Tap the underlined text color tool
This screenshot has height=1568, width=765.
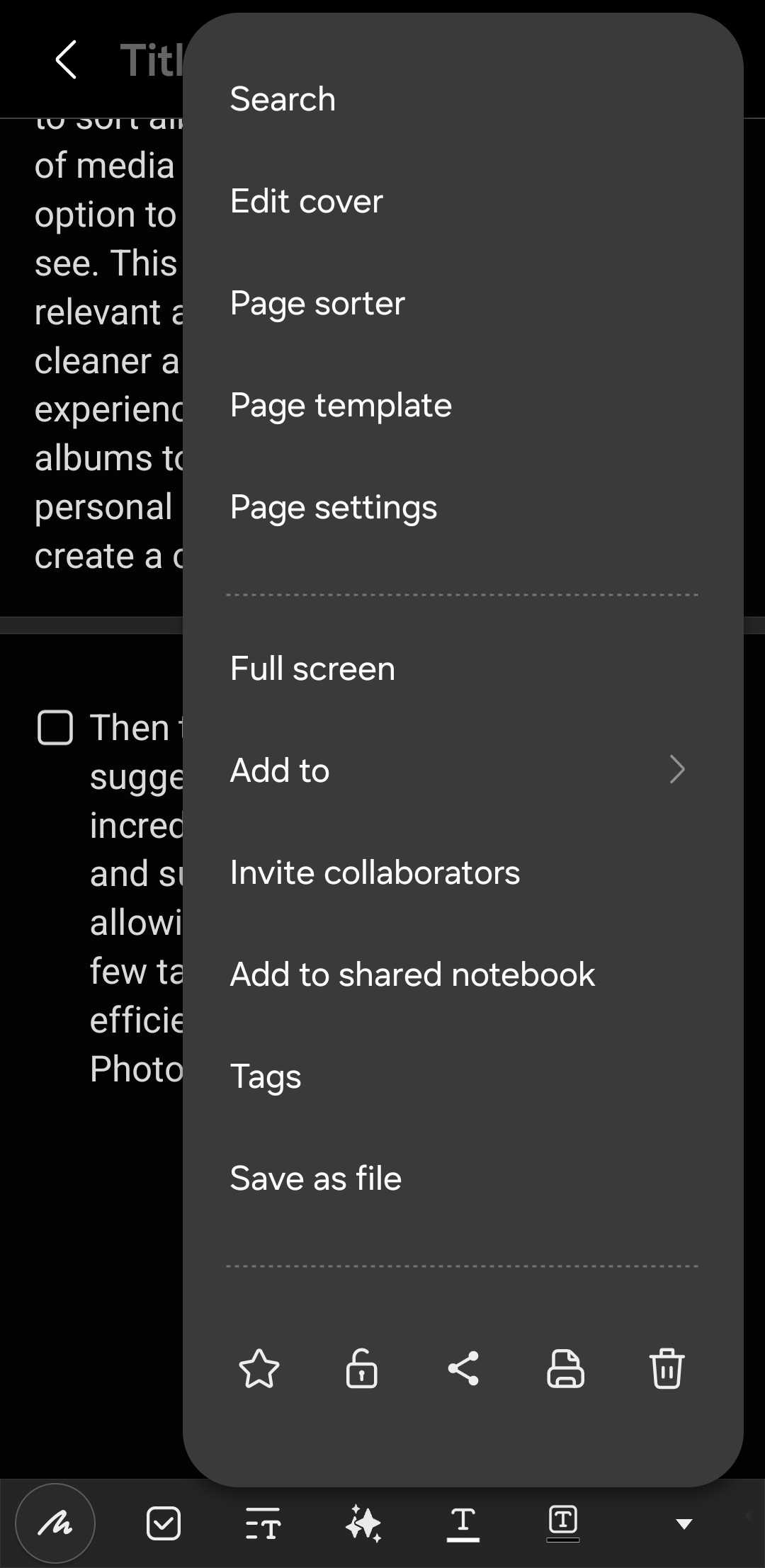[463, 1523]
